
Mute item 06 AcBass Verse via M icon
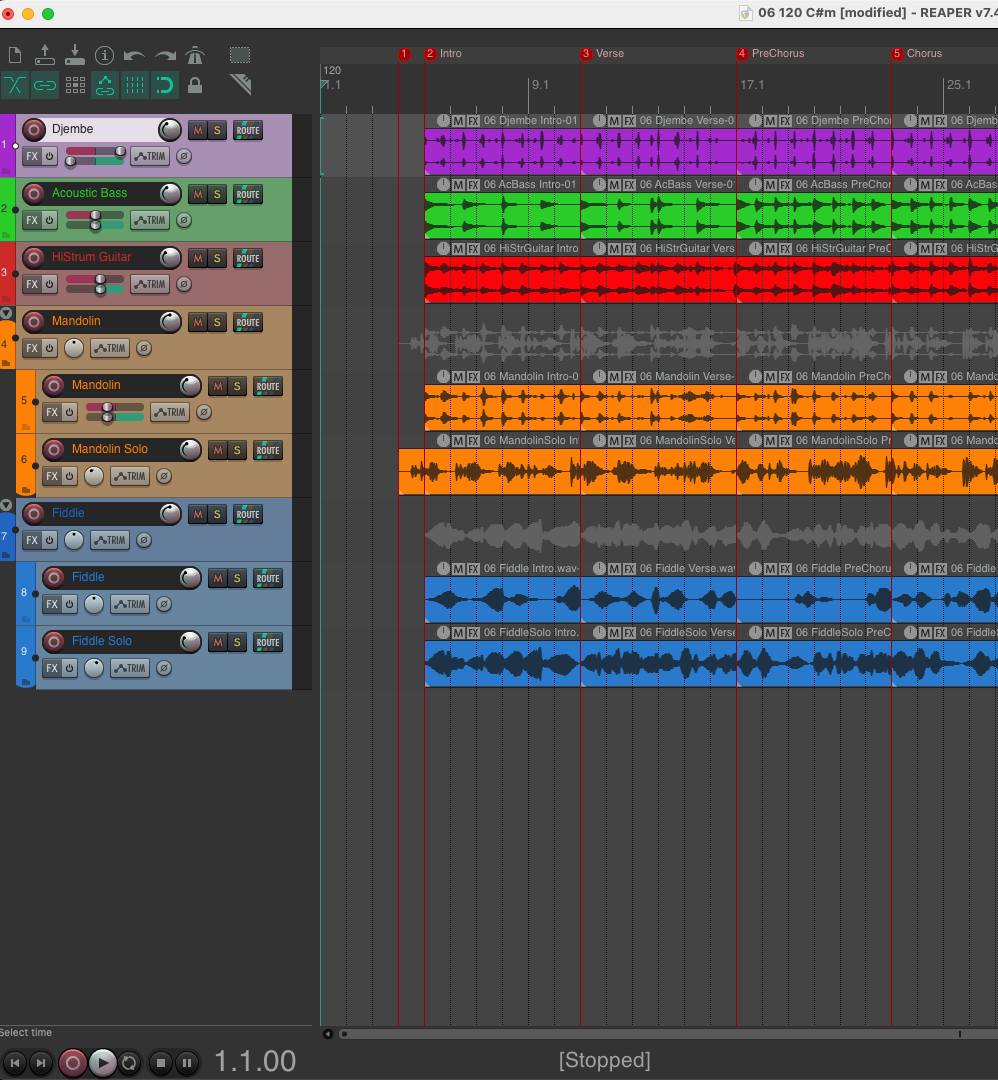pos(614,185)
